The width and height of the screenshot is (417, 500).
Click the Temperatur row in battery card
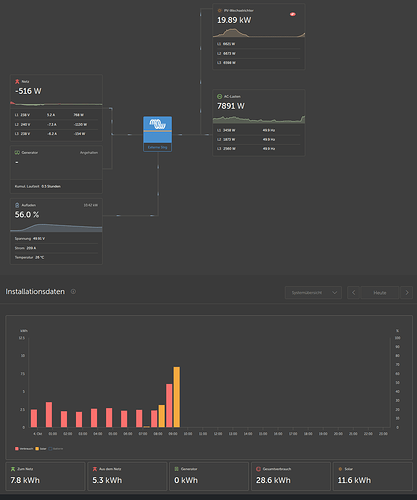click(x=56, y=257)
